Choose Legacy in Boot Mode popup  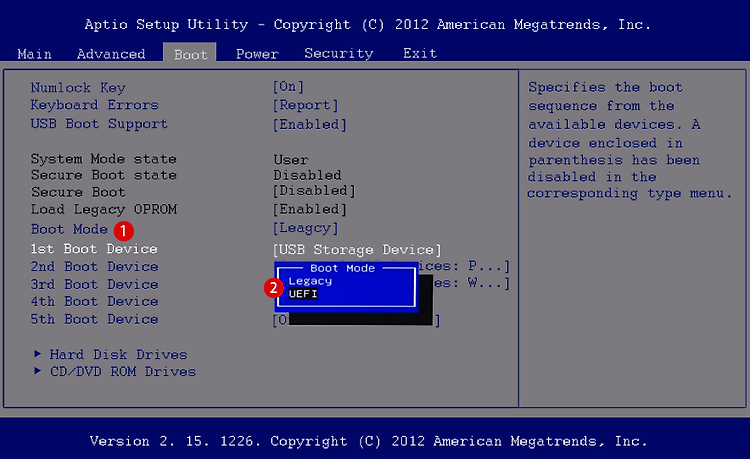310,281
